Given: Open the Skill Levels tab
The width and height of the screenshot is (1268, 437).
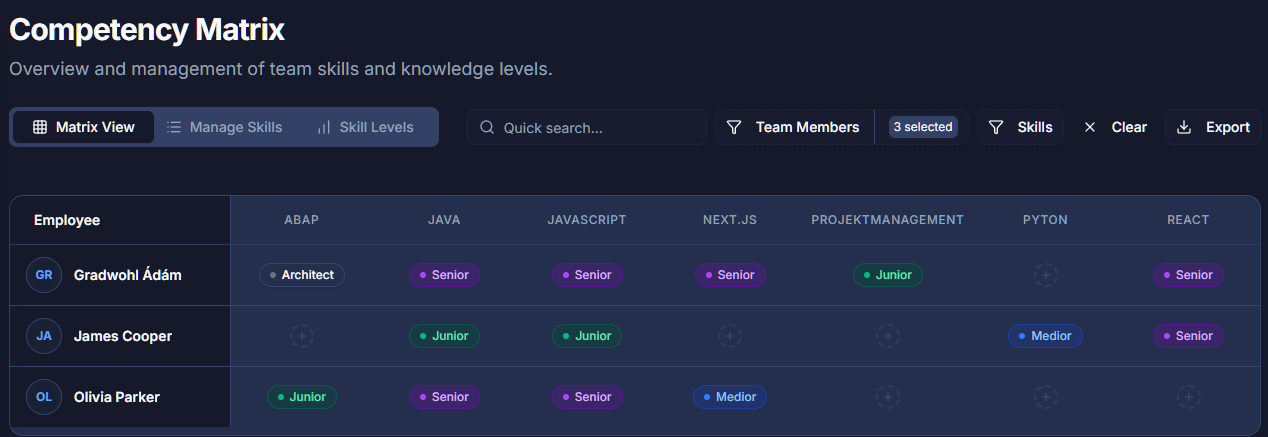Looking at the screenshot, I should click(364, 127).
